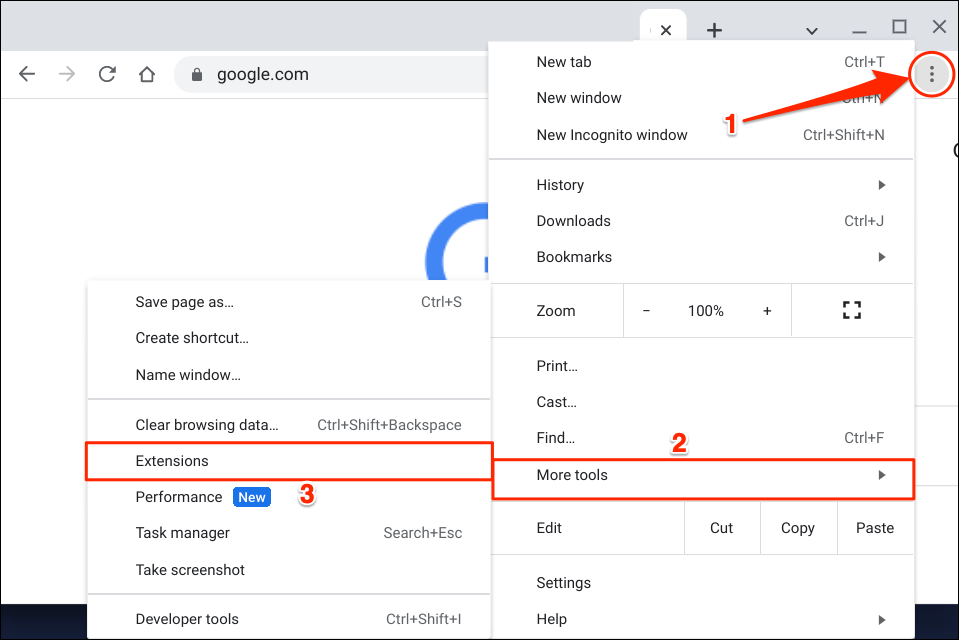Select Extensions from More tools submenu

coord(172,461)
